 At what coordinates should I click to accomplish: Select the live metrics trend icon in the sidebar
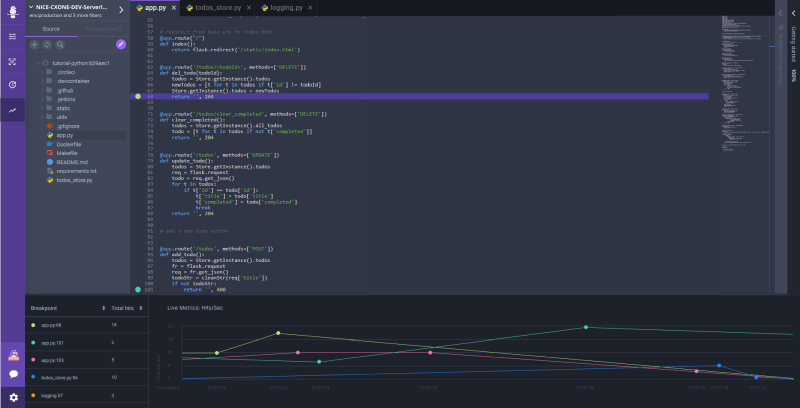(x=12, y=110)
